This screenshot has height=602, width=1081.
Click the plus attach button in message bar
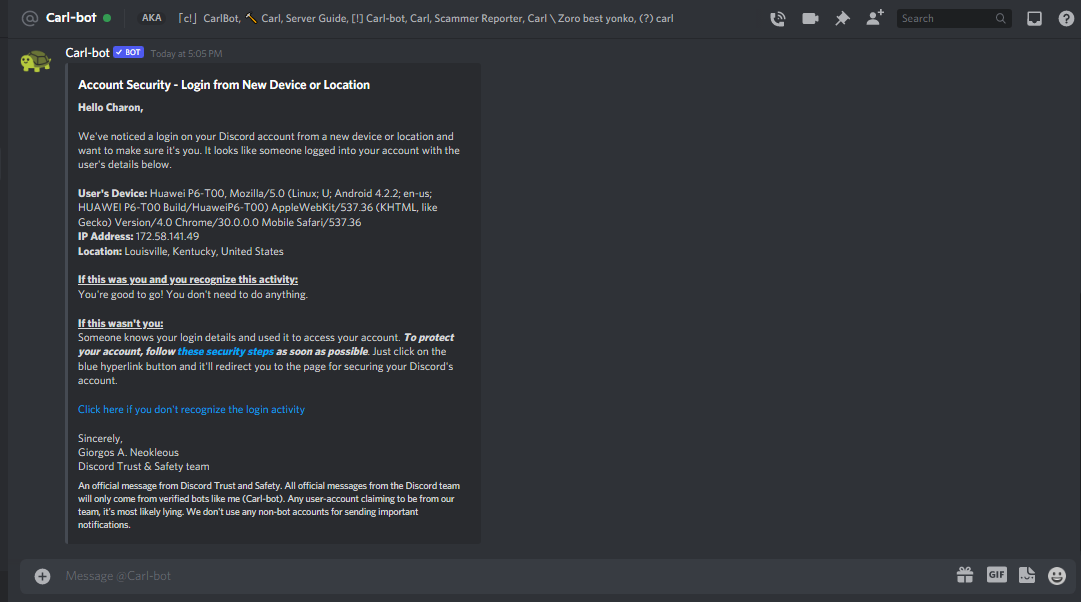coord(42,576)
